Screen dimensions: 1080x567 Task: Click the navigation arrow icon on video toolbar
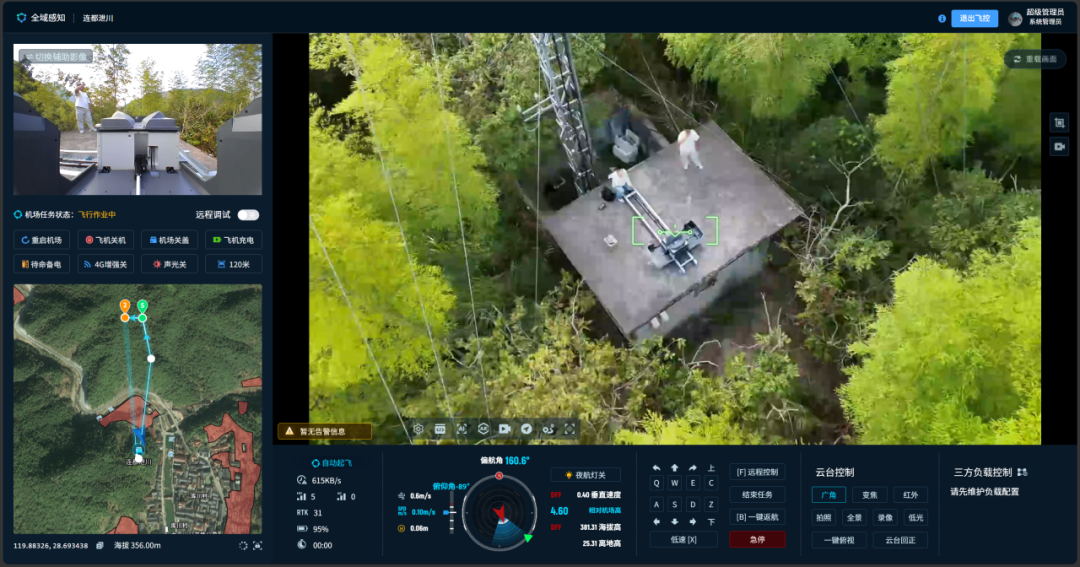pos(526,429)
